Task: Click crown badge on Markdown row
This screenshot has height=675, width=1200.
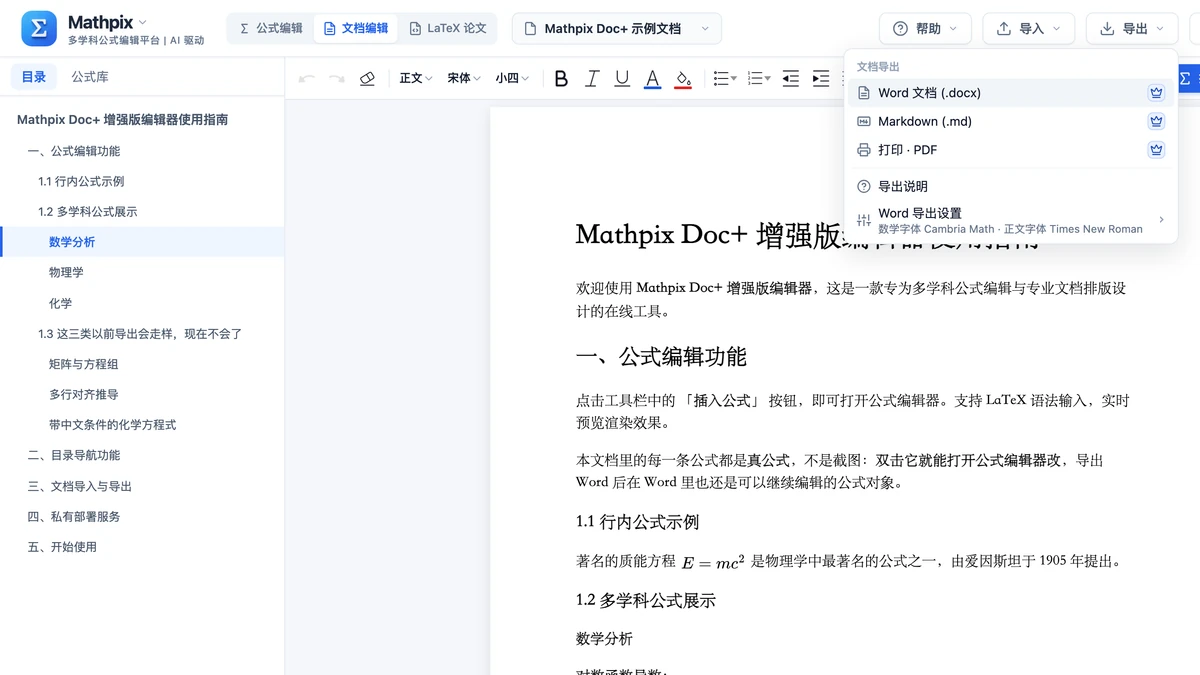Action: 1156,121
